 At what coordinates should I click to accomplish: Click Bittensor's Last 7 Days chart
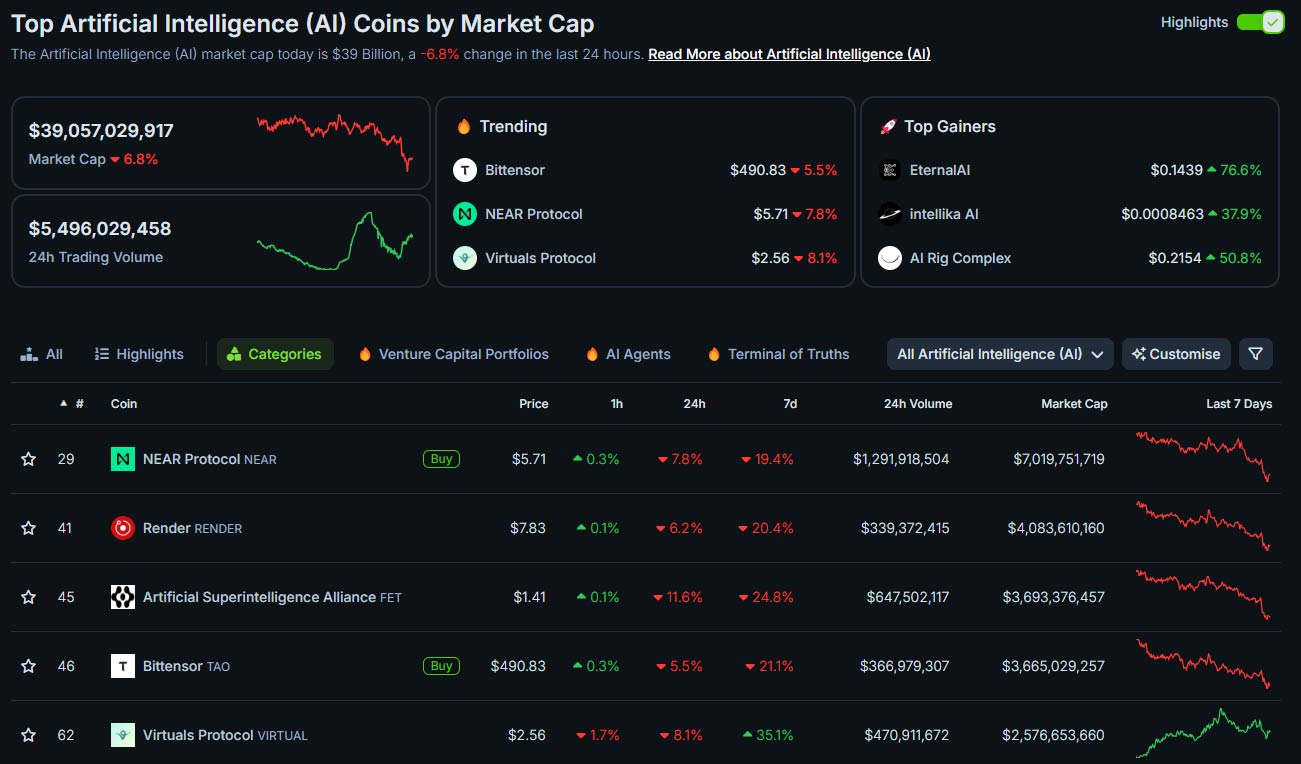tap(1204, 664)
